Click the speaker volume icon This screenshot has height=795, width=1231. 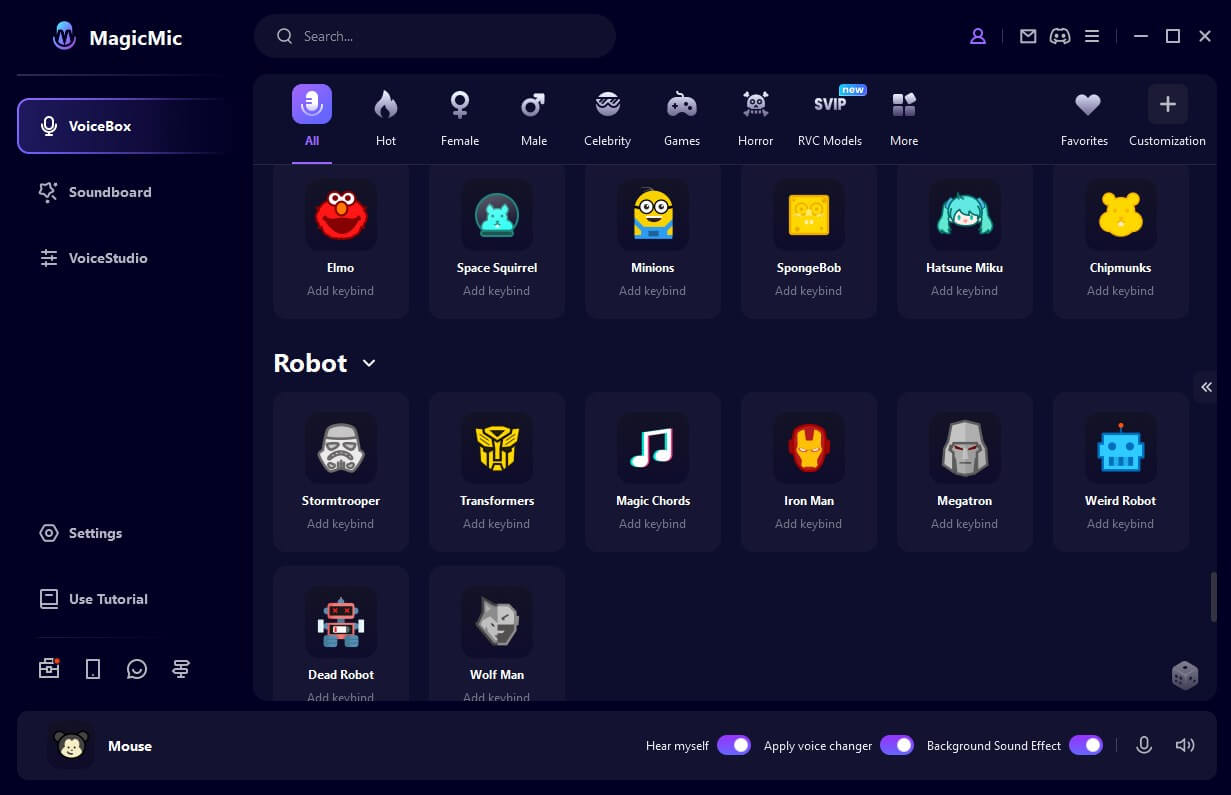(1185, 745)
